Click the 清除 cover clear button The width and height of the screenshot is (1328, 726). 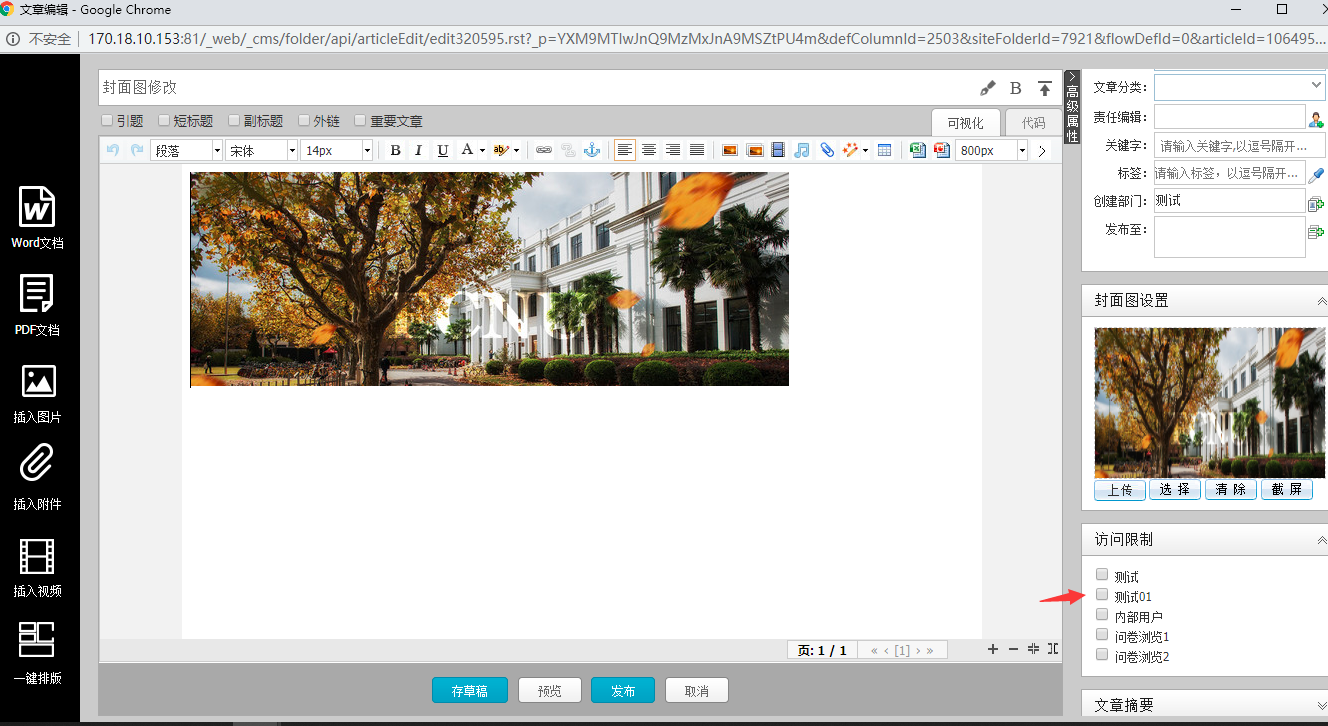click(1231, 490)
